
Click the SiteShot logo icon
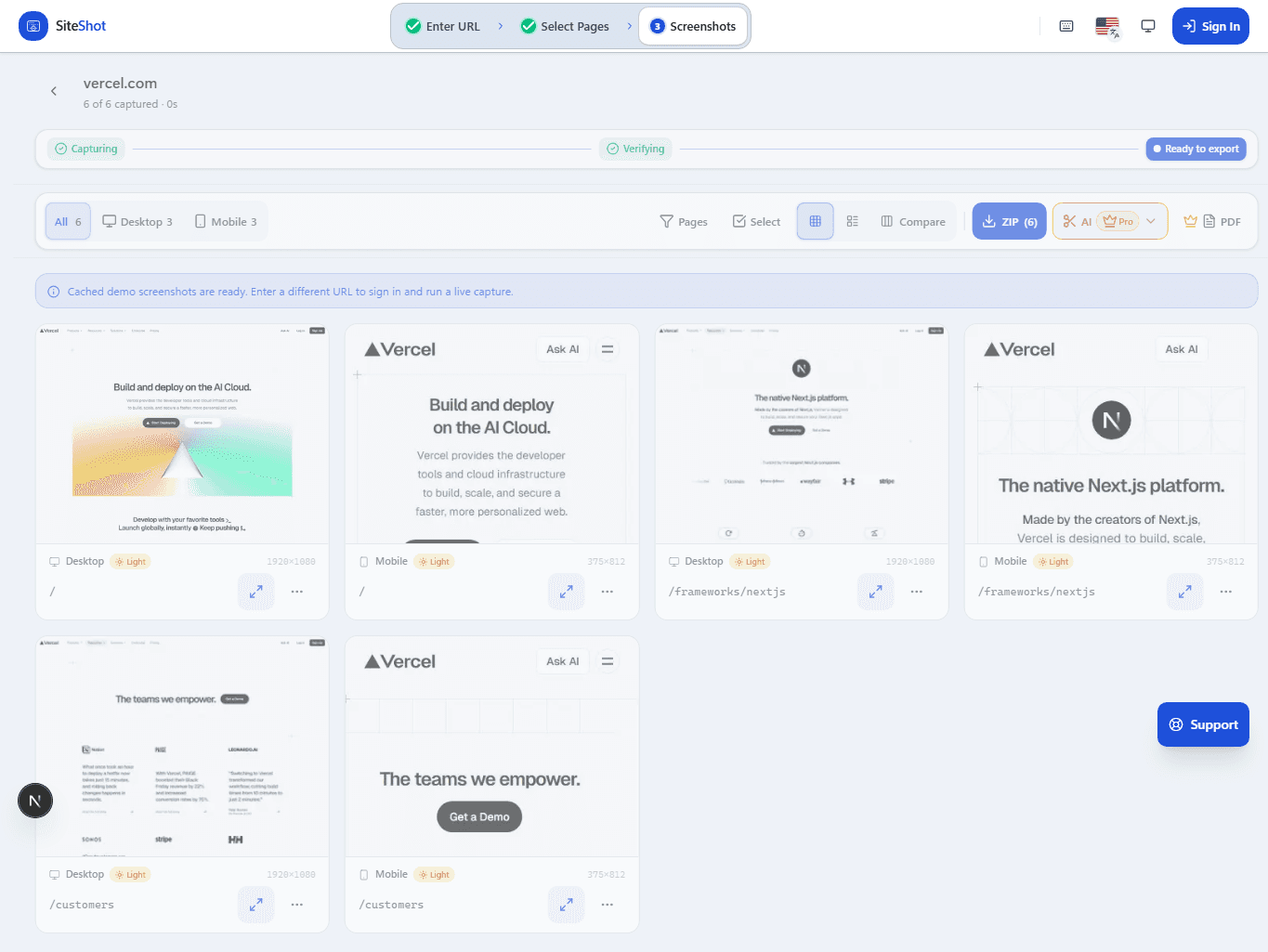(x=33, y=26)
